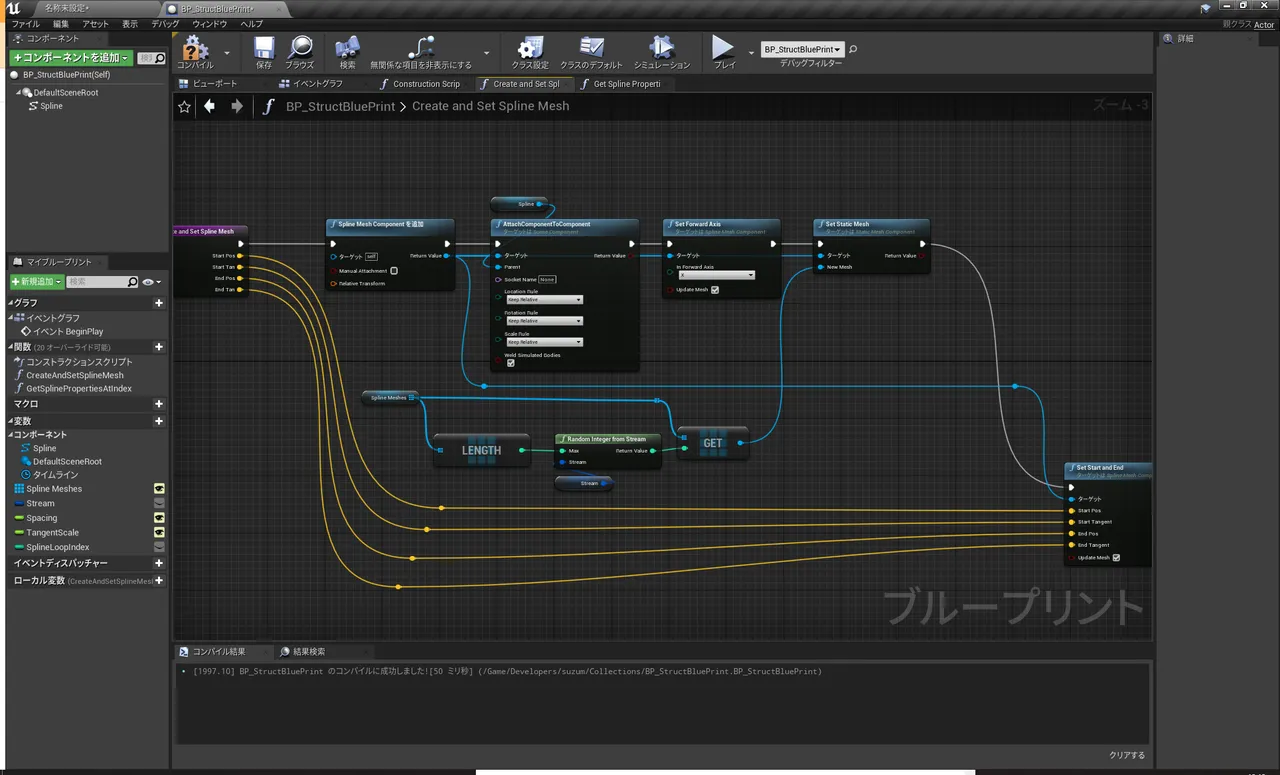Toggle the eye visibility for Spline Meshes variable
This screenshot has width=1280, height=775.
point(158,489)
